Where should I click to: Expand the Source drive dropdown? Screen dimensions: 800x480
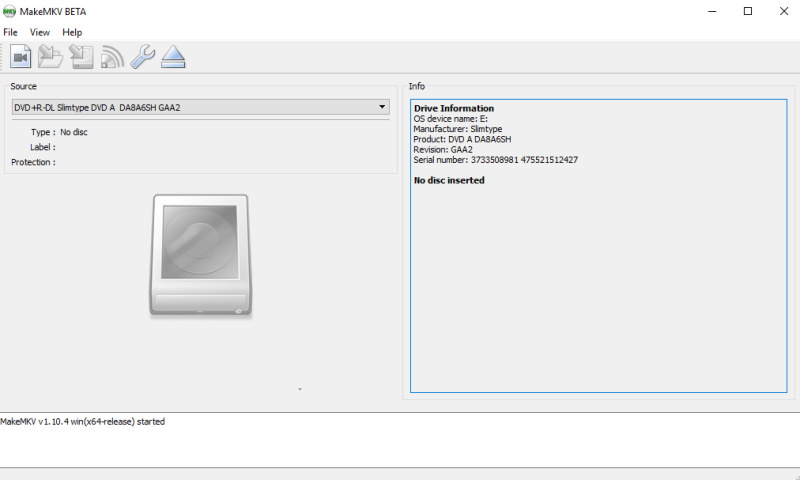coord(201,107)
